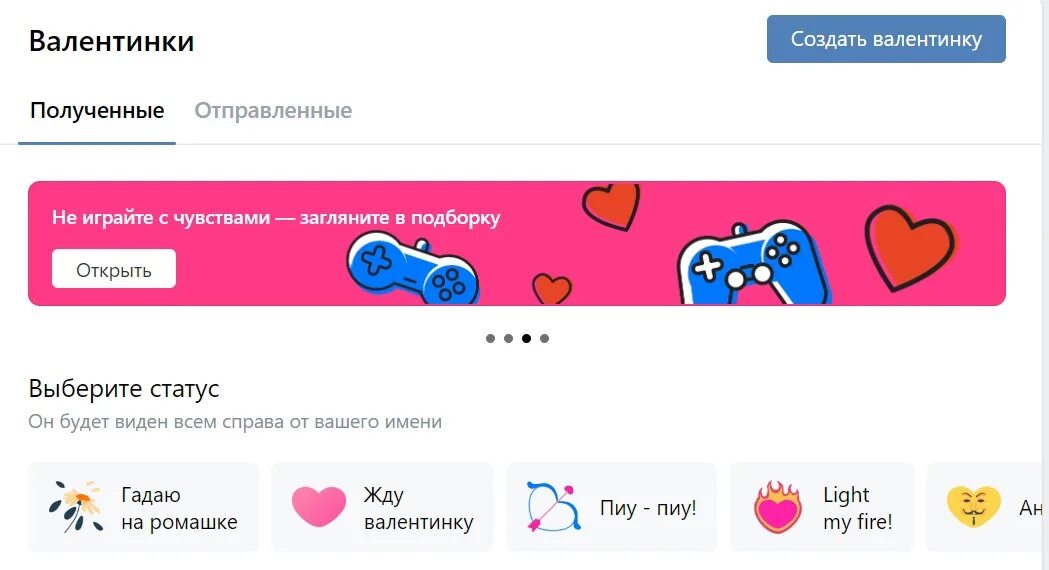Switch to the Отправленные tab
This screenshot has height=570, width=1049.
[273, 110]
